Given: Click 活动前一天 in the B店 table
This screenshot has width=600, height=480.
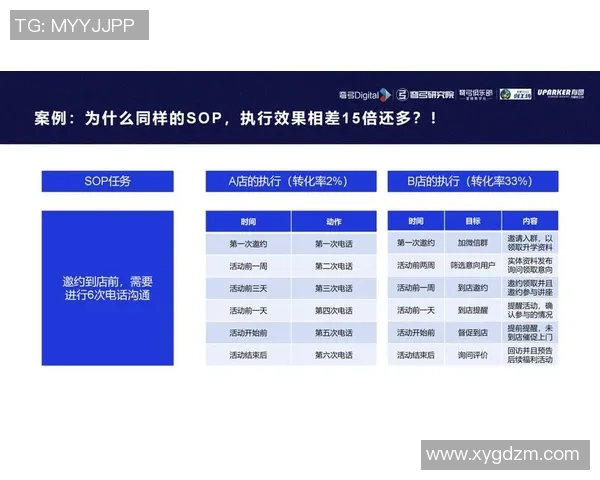Looking at the screenshot, I should [416, 310].
